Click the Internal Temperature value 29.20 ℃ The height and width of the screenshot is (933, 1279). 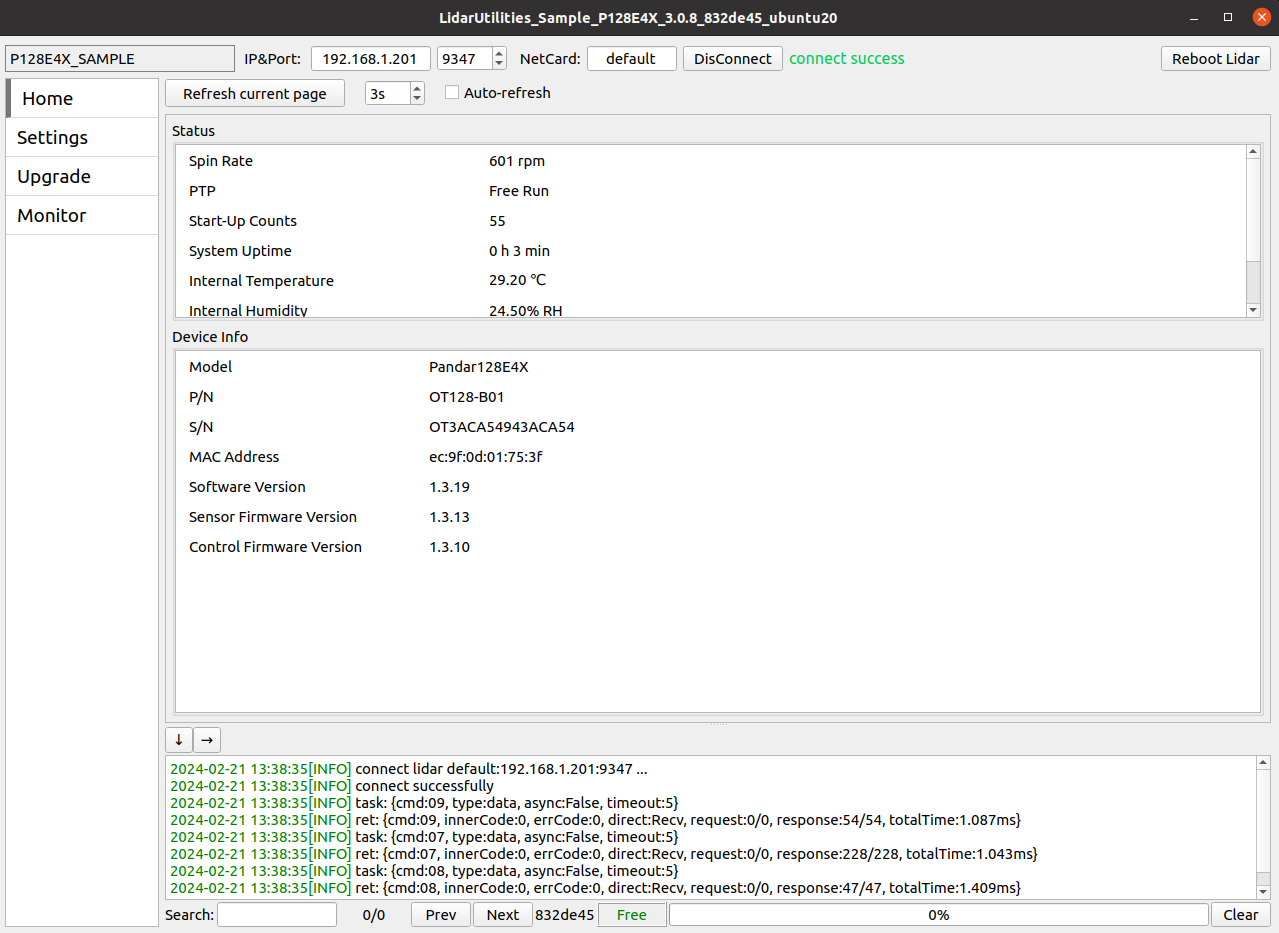518,281
